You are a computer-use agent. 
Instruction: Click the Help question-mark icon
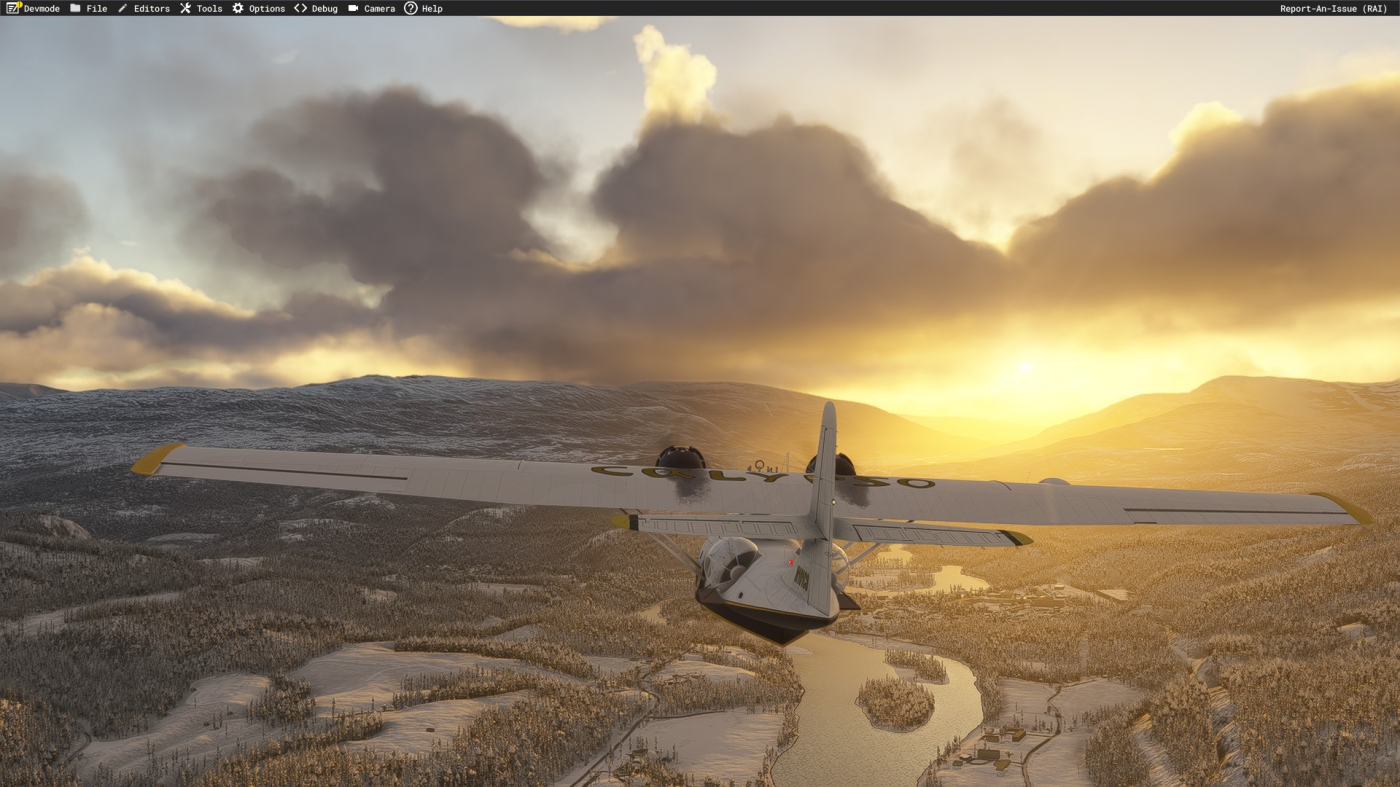point(410,8)
